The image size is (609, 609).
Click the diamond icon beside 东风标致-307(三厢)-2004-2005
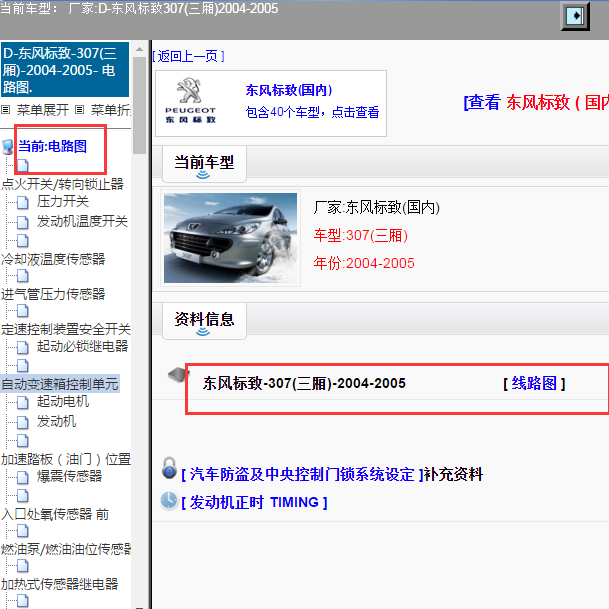click(x=178, y=375)
